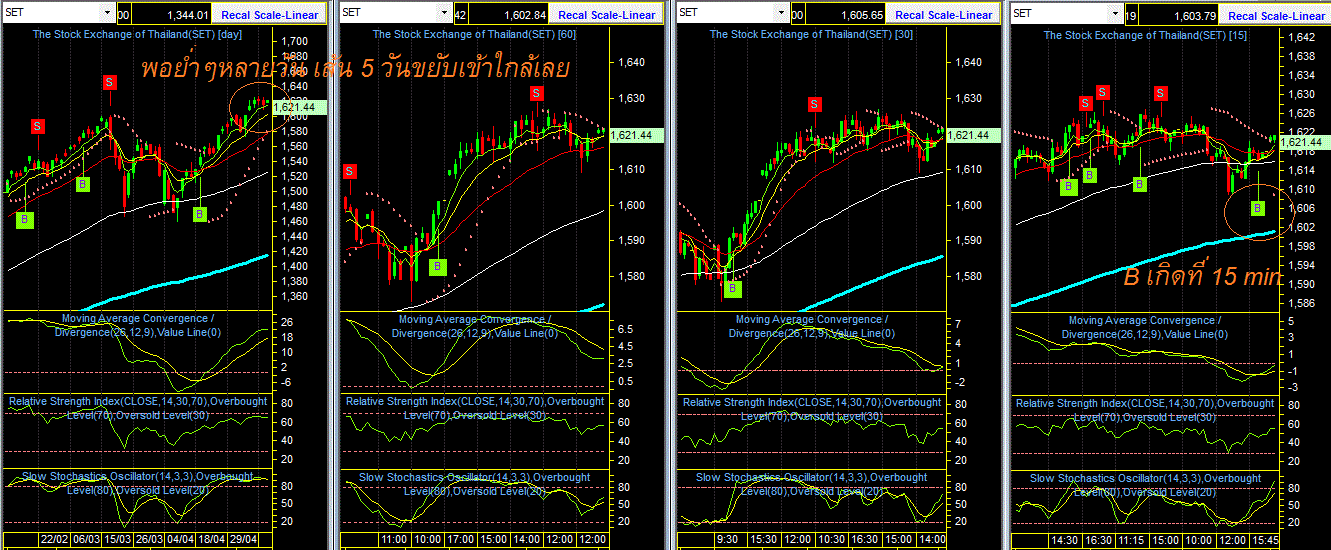Click the Slow Stochastics Oscillator label in the day chart
1331x550 pixels.
pyautogui.click(x=137, y=484)
